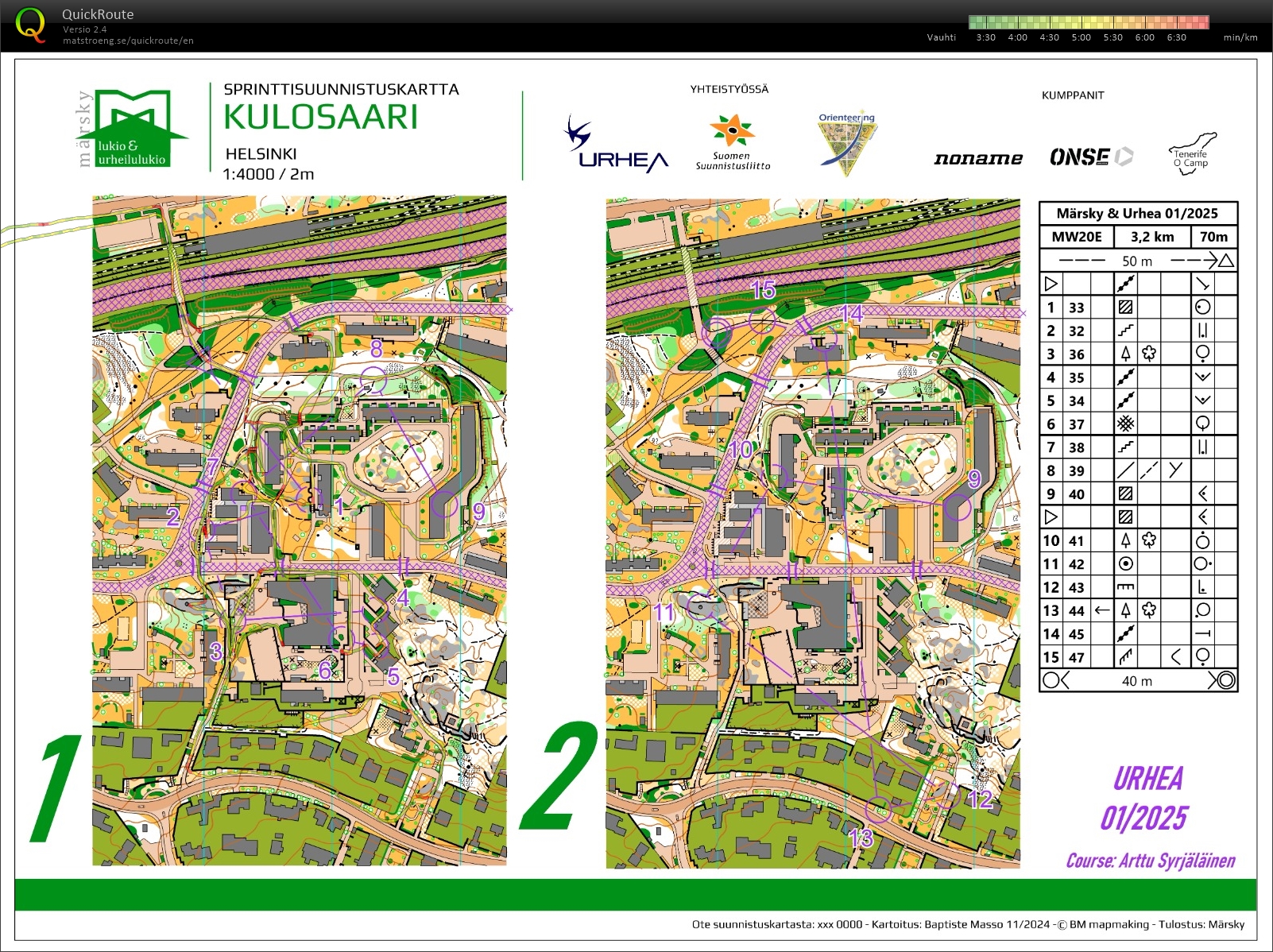
Task: Click the Course: Arttu Syrjäläinen credit text
Action: 1150,861
